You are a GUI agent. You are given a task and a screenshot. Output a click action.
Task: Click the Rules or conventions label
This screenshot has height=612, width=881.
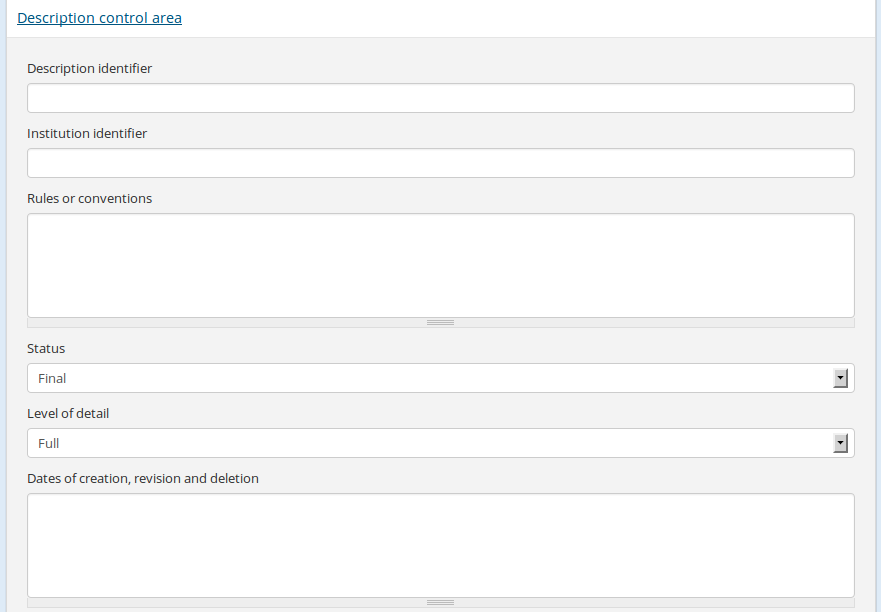click(89, 198)
